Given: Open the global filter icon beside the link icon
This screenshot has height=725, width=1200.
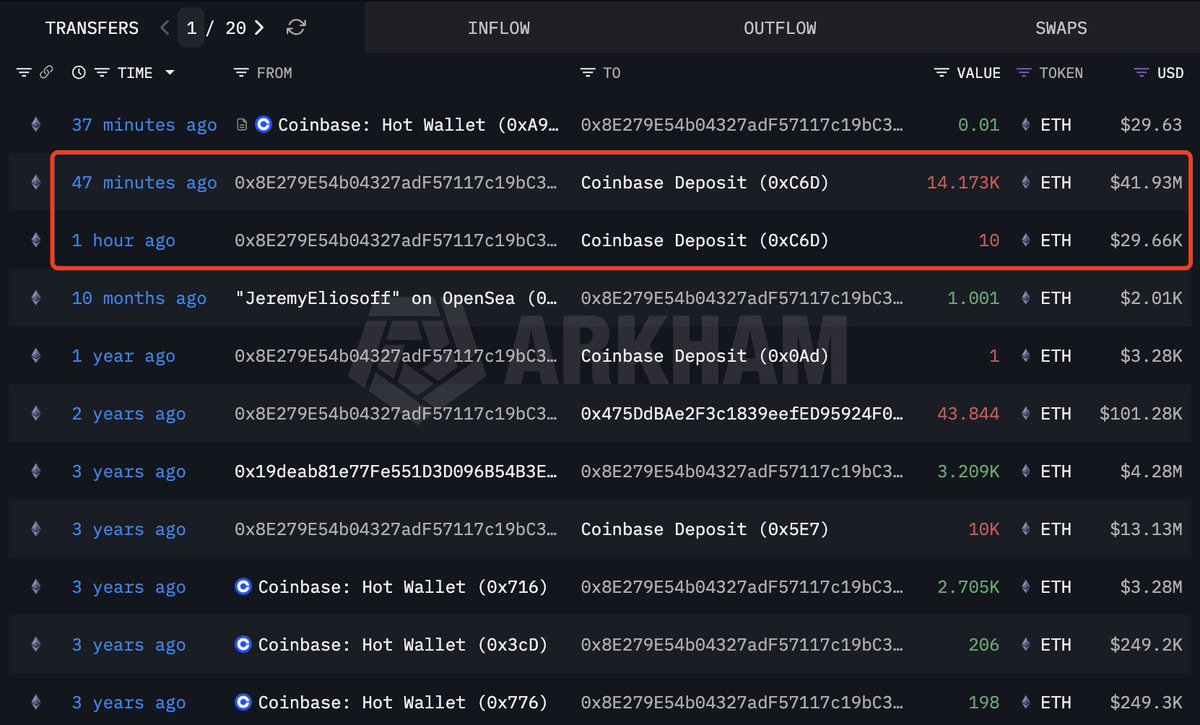Looking at the screenshot, I should (23, 72).
